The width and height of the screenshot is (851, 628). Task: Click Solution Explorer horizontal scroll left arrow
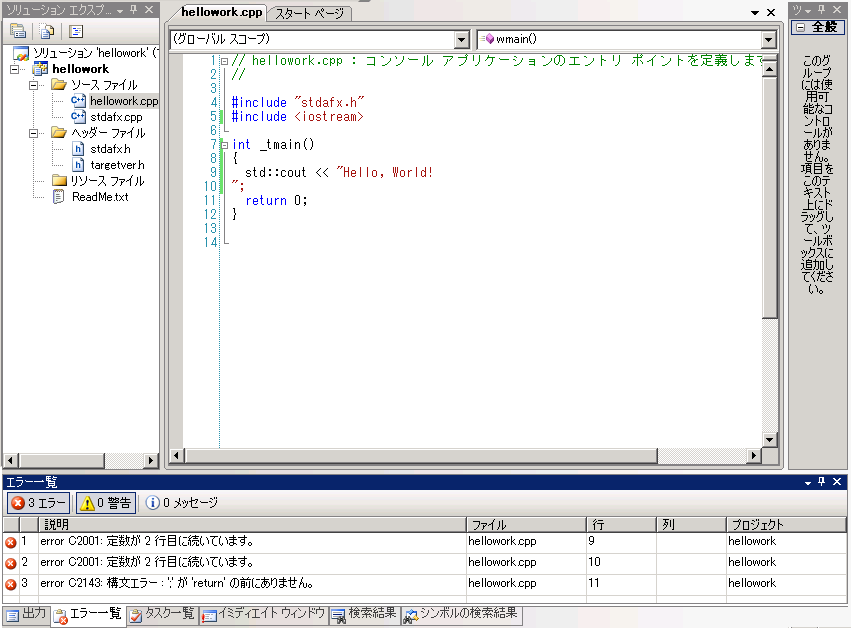pos(10,461)
